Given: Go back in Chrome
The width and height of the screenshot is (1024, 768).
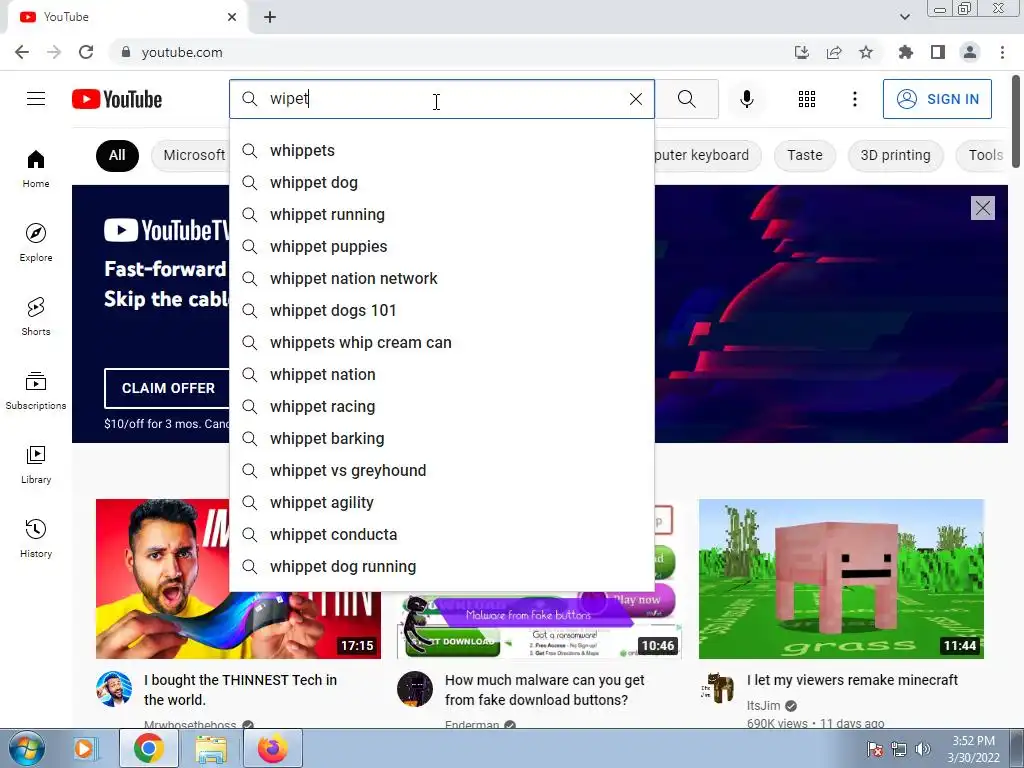Looking at the screenshot, I should coord(22,52).
